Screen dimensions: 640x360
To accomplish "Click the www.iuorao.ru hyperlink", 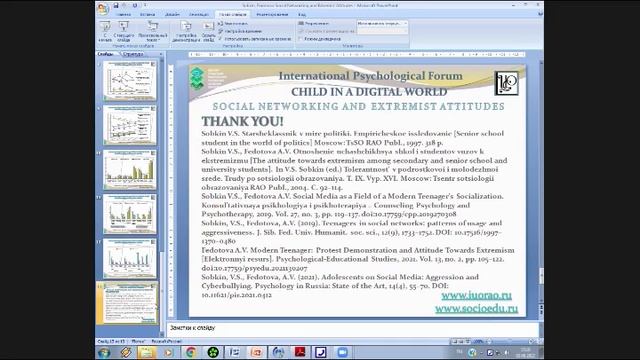I will (476, 295).
